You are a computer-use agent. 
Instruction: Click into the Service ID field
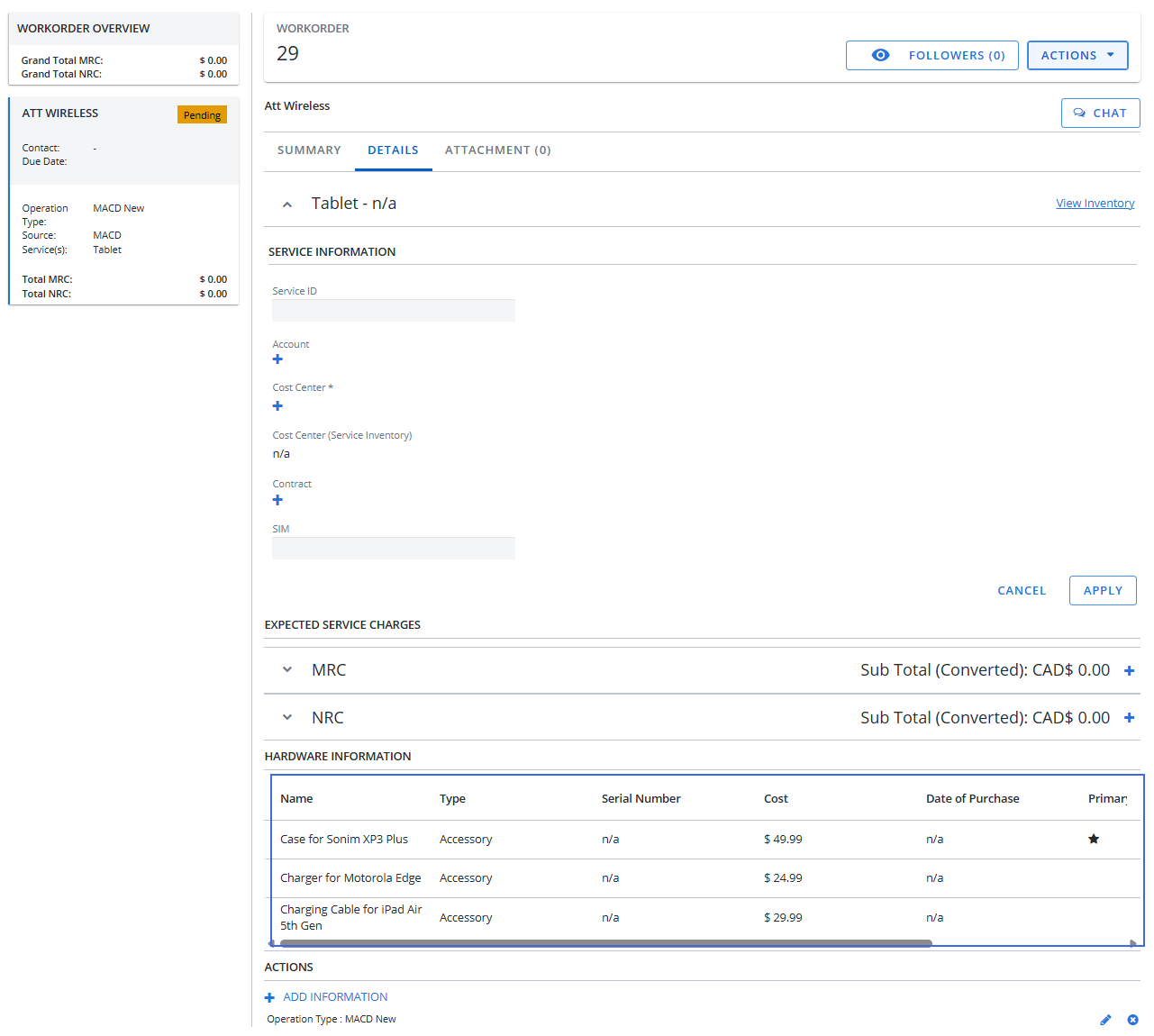[394, 311]
